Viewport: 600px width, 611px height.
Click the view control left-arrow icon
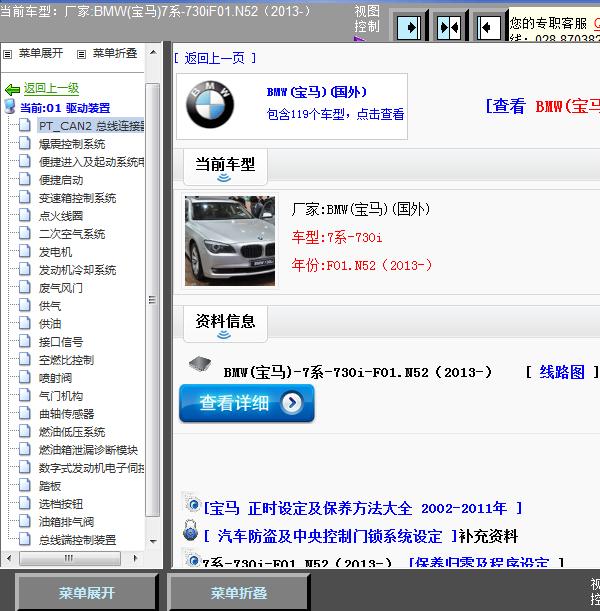[489, 27]
